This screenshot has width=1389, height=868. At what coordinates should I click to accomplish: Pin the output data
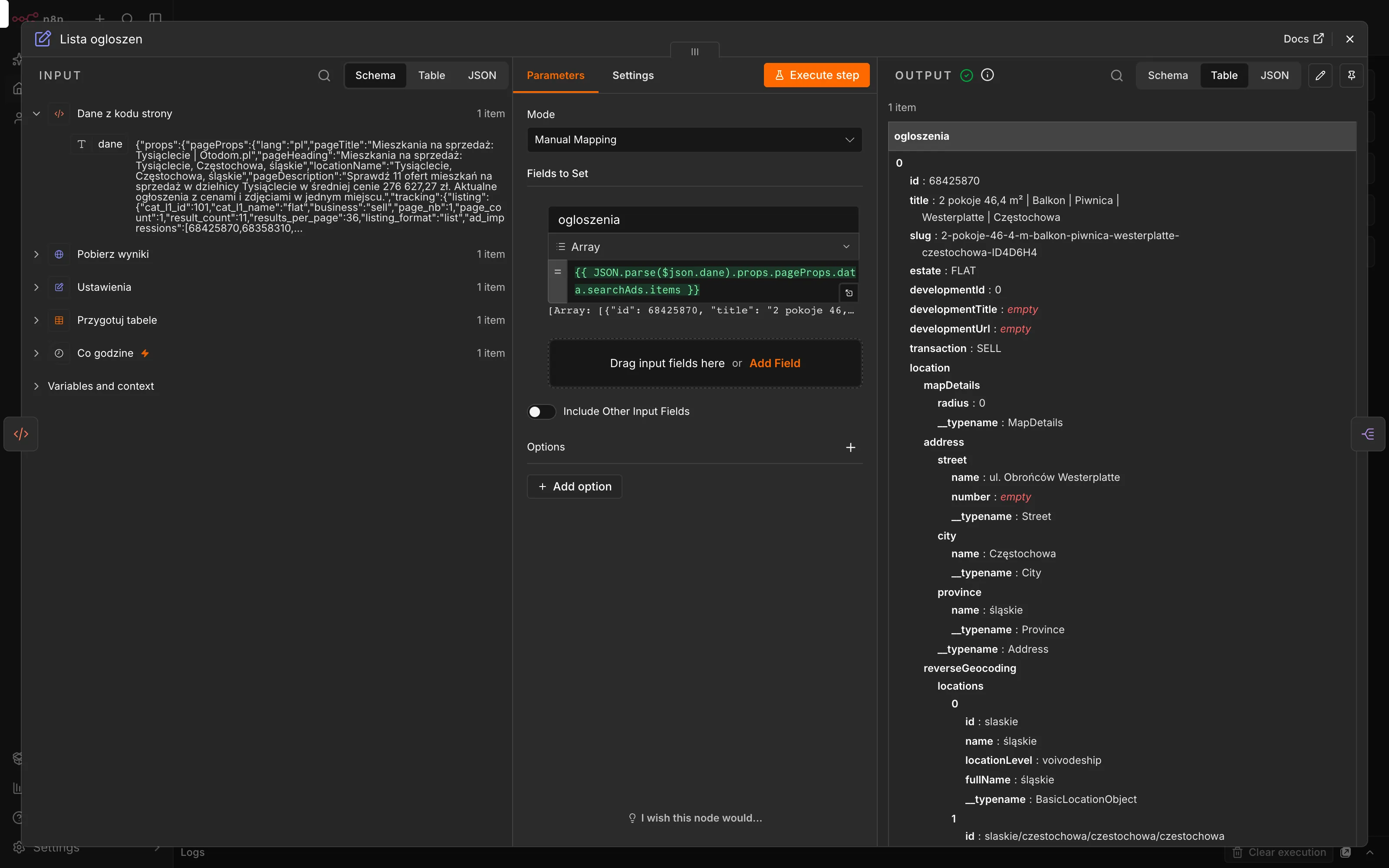1351,75
